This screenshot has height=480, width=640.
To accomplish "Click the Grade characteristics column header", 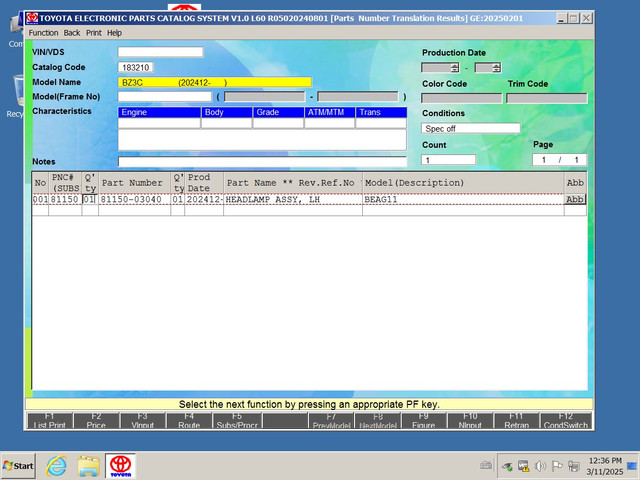I will (278, 112).
